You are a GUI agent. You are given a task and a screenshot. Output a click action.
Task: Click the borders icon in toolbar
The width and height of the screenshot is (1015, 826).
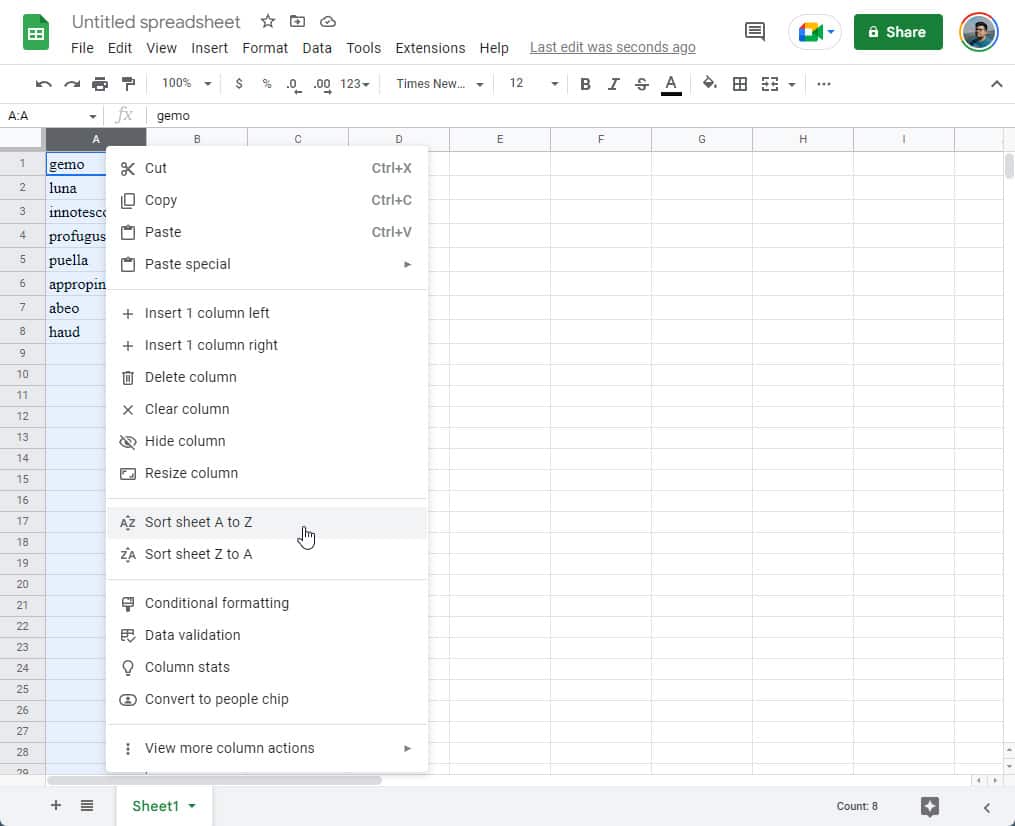pyautogui.click(x=740, y=84)
